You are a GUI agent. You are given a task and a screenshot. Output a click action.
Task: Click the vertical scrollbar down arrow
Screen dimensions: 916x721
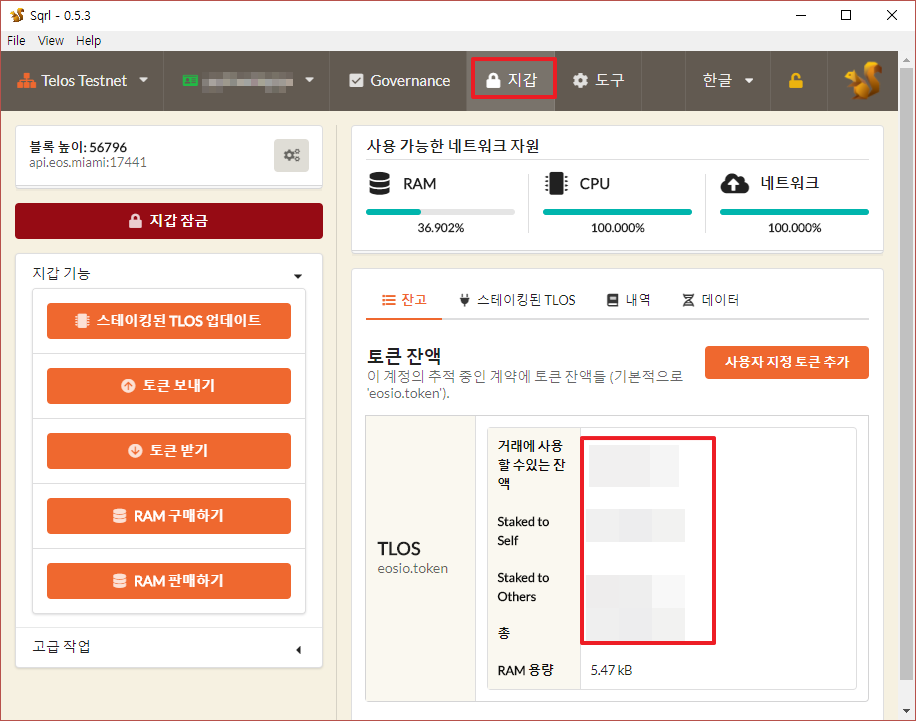pos(906,711)
